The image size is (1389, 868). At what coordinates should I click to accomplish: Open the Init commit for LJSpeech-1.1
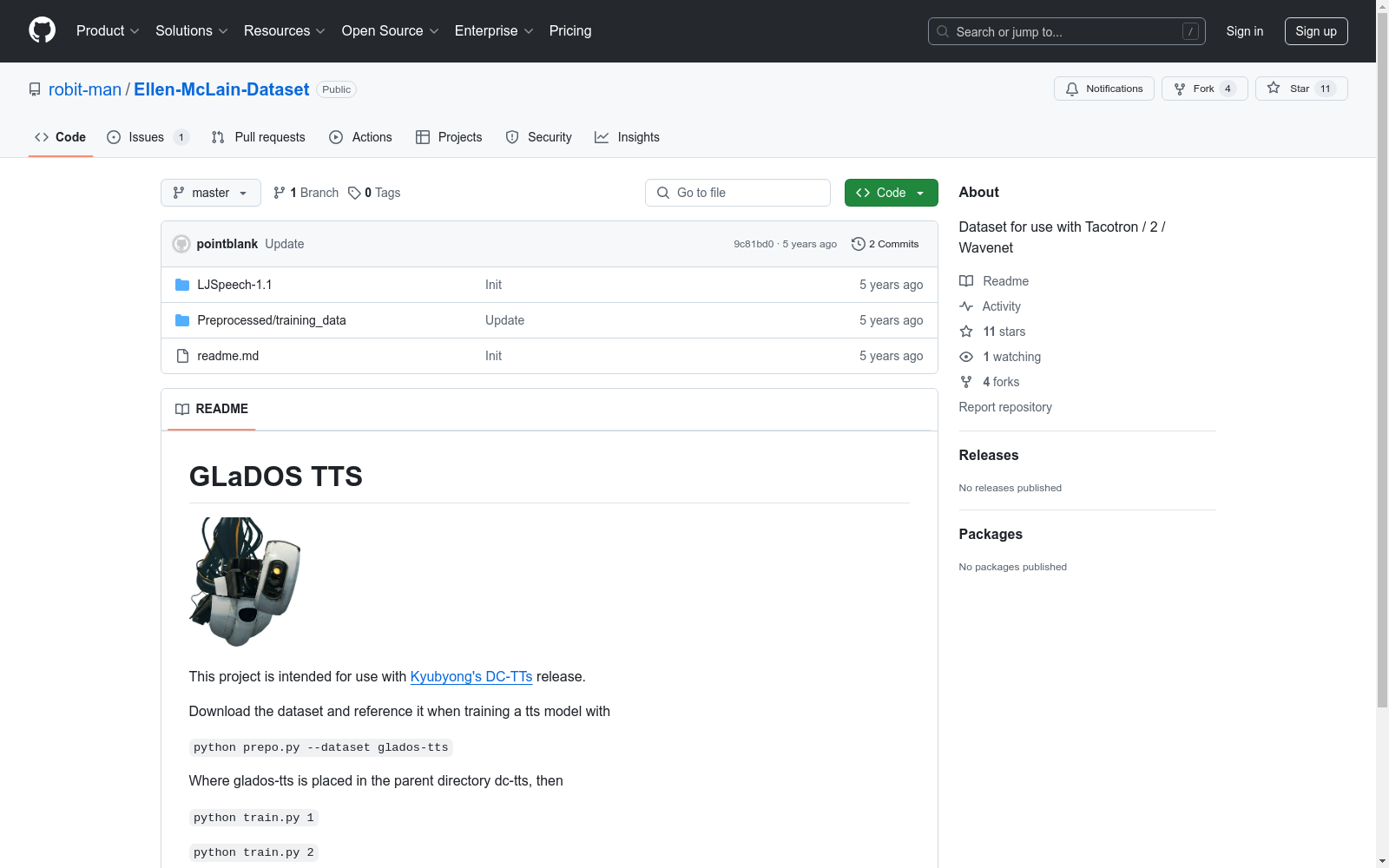[x=493, y=285]
